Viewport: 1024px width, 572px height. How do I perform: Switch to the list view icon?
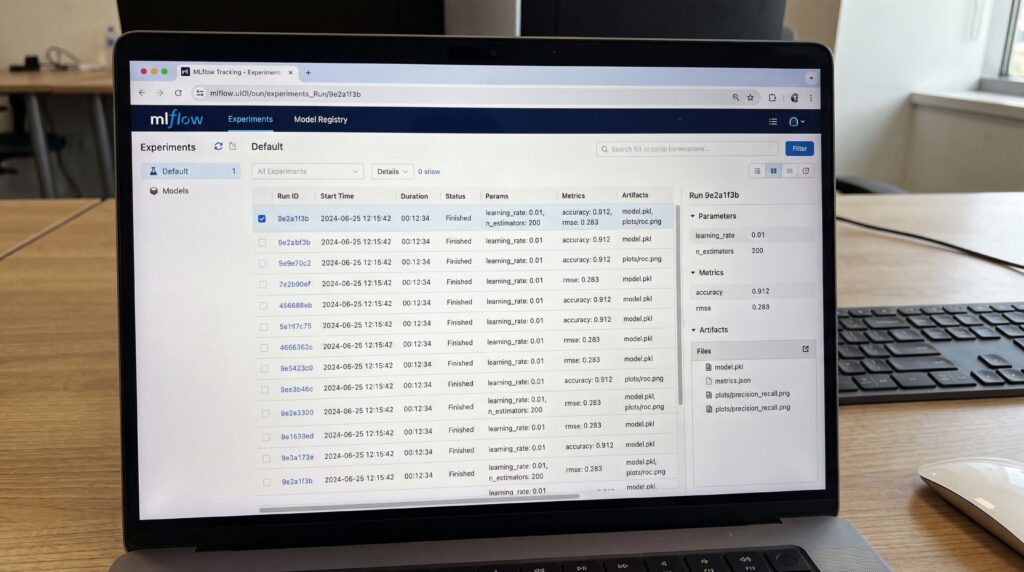pos(757,171)
